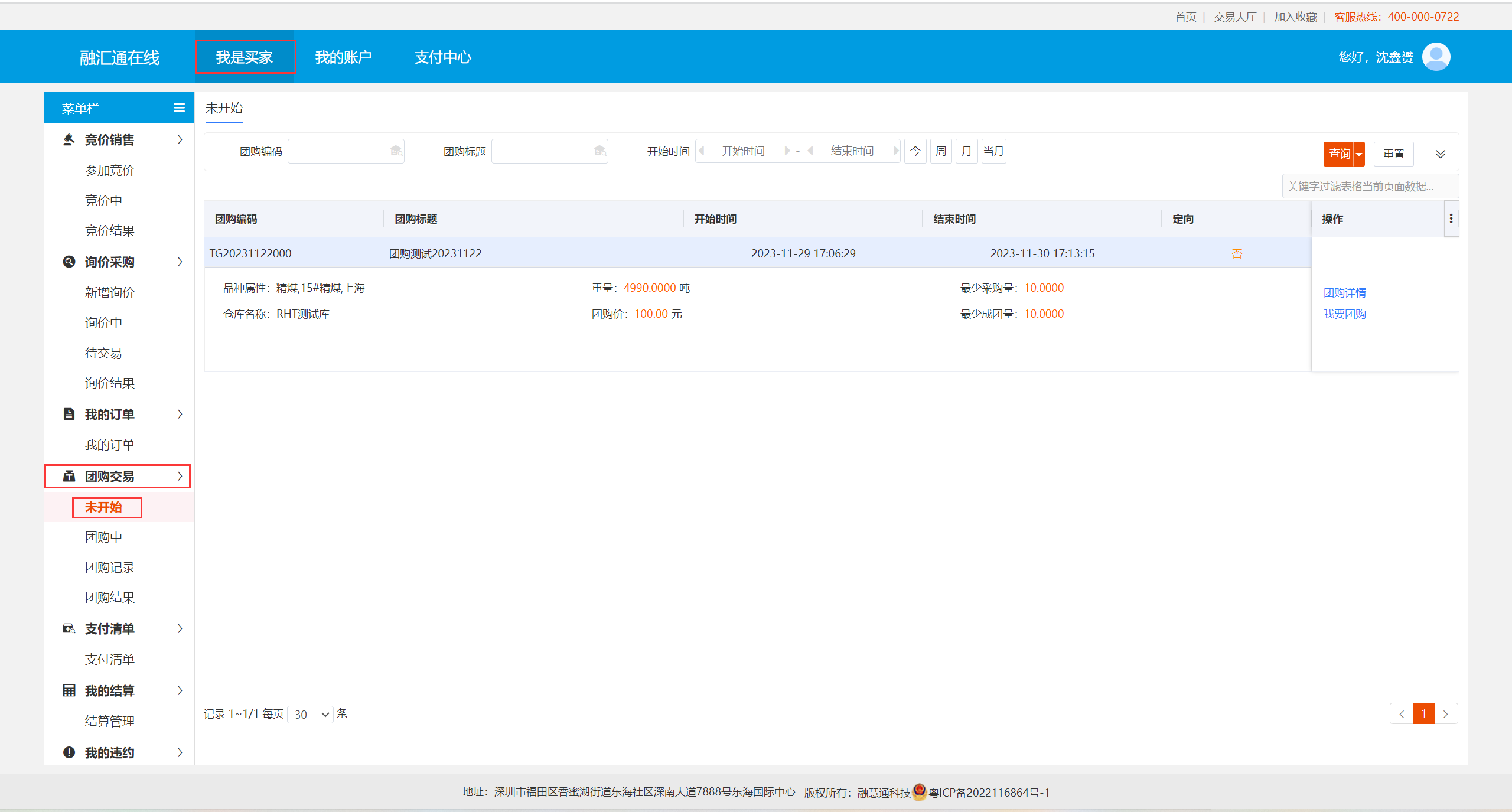Image resolution: width=1512 pixels, height=812 pixels.
Task: Open the 查询 button dropdown arrow
Action: coord(1359,154)
